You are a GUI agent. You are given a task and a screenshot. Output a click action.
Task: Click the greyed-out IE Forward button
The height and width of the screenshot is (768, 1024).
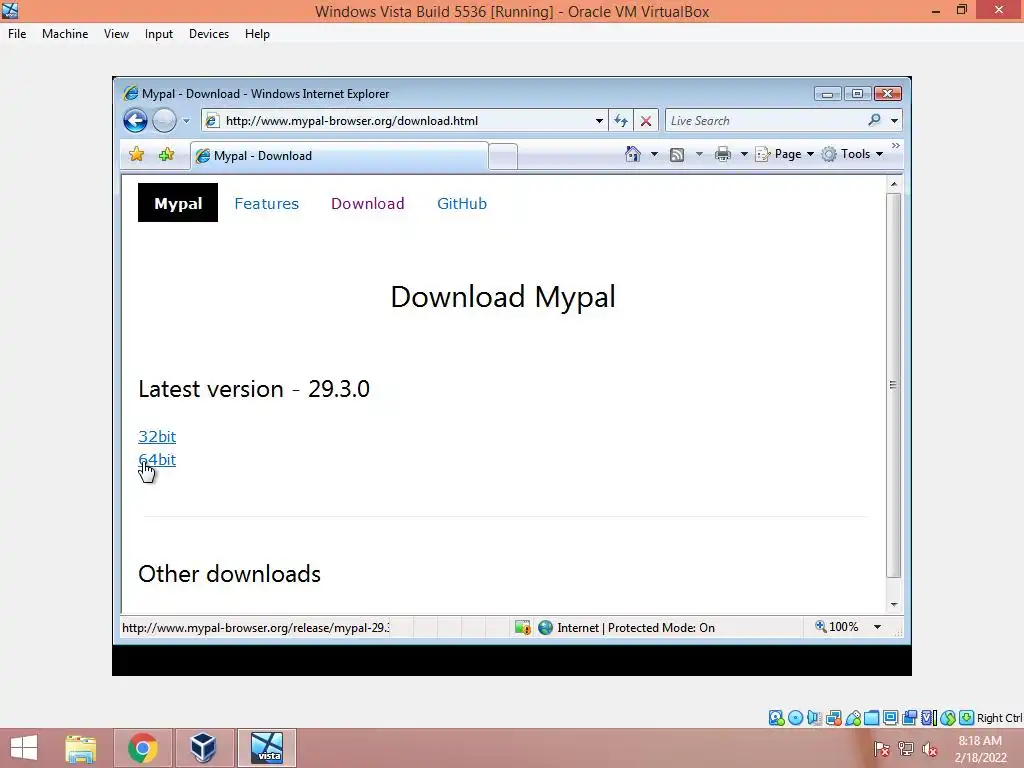pos(164,121)
